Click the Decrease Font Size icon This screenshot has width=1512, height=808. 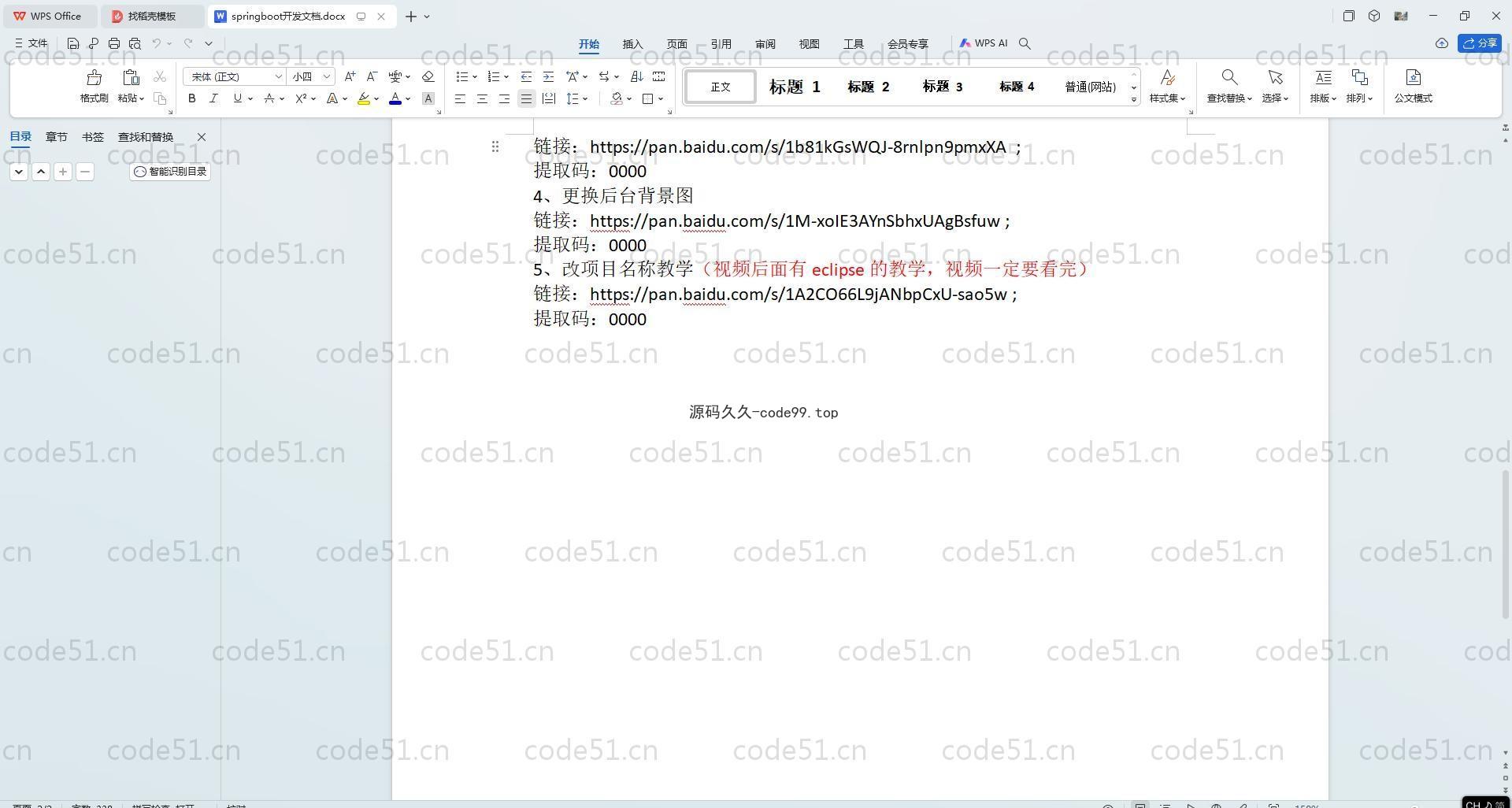(372, 76)
